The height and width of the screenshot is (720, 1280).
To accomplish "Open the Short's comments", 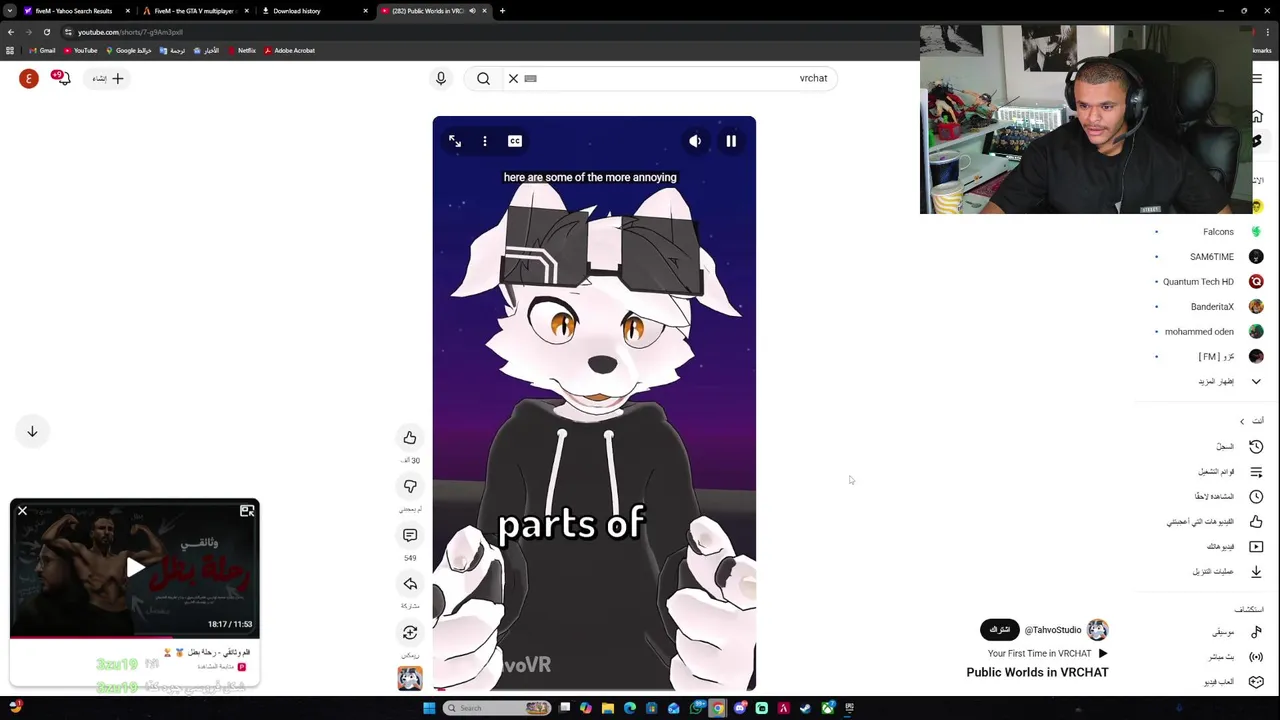I will (410, 535).
